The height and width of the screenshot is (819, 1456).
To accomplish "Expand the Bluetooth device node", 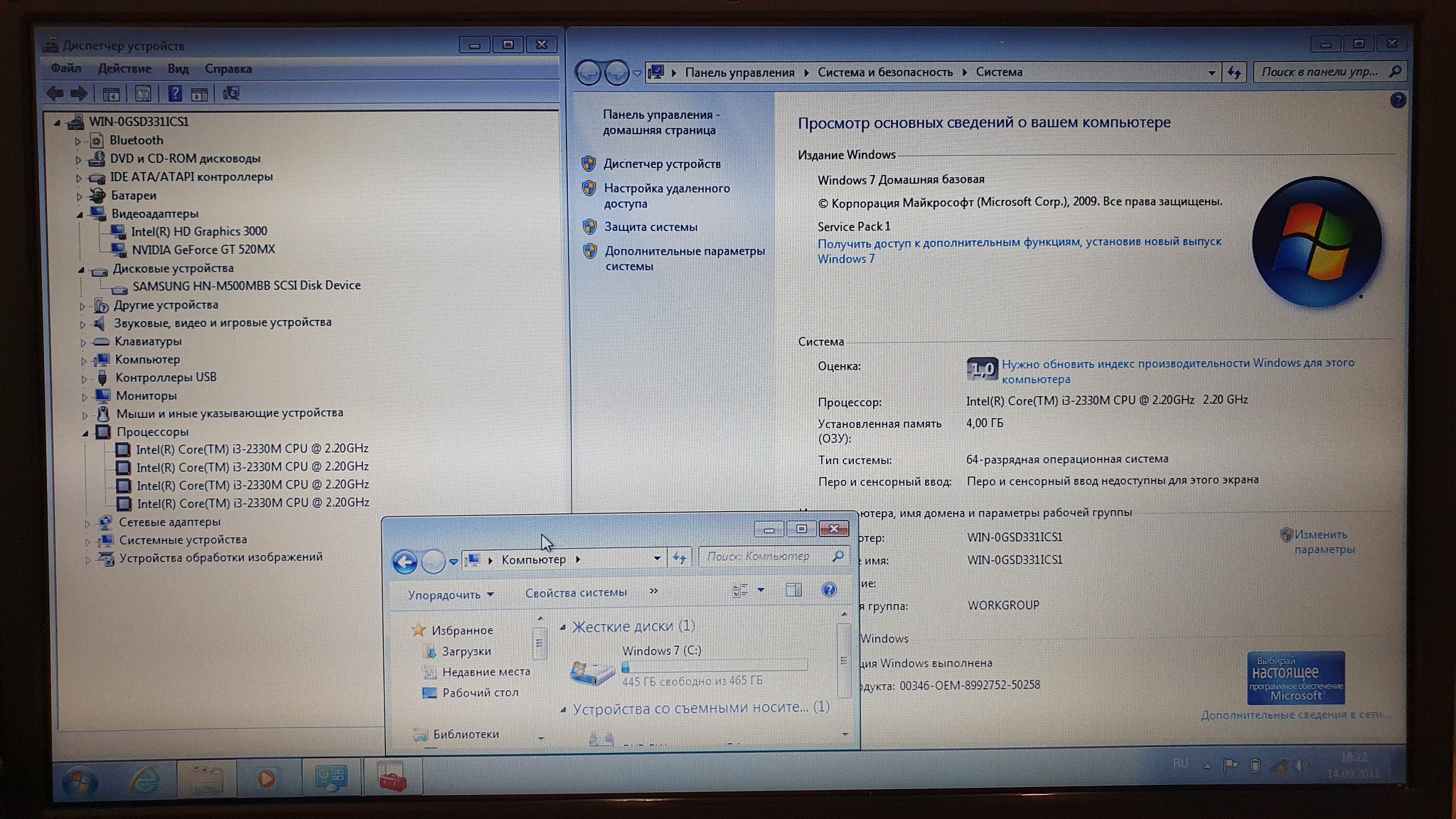I will click(x=78, y=141).
